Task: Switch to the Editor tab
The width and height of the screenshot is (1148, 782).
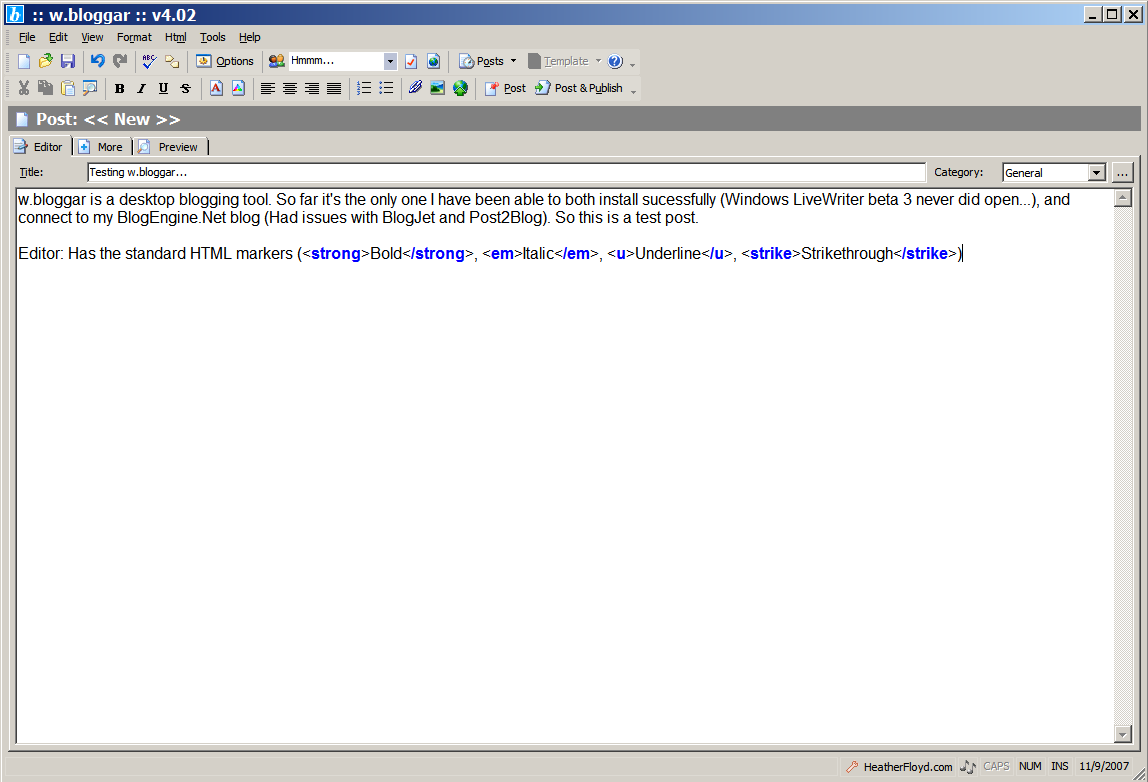Action: point(41,146)
